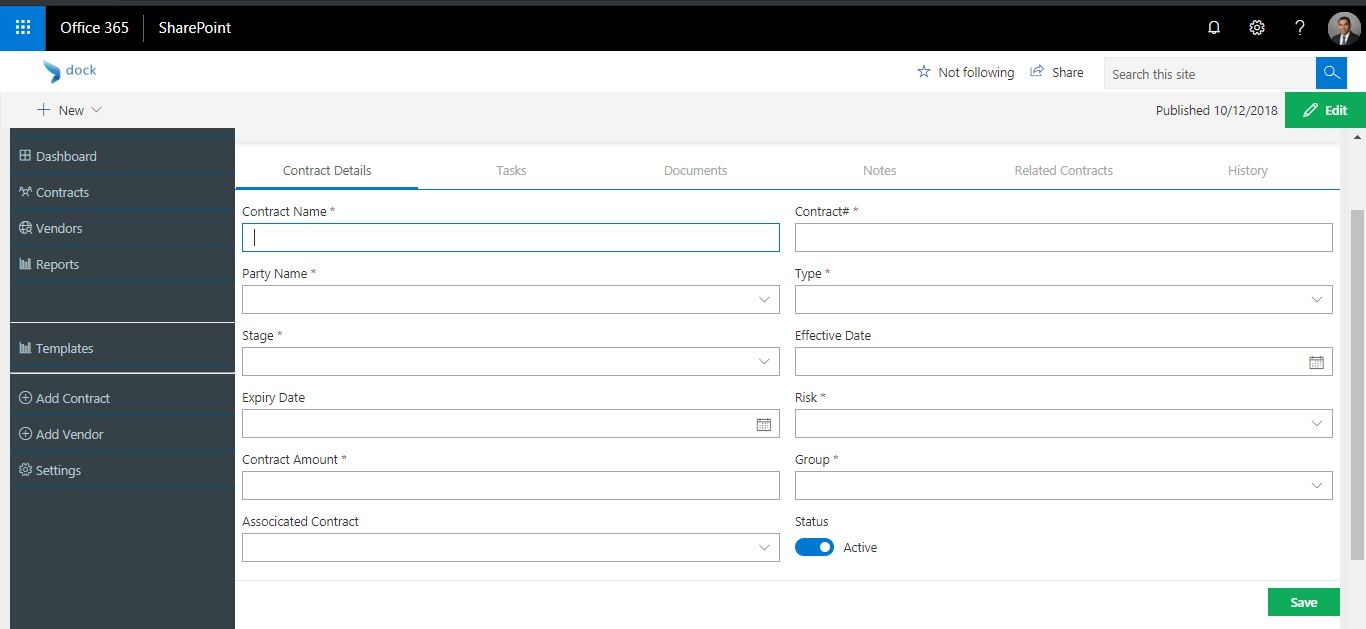Open the Related Contracts tab

click(x=1063, y=170)
